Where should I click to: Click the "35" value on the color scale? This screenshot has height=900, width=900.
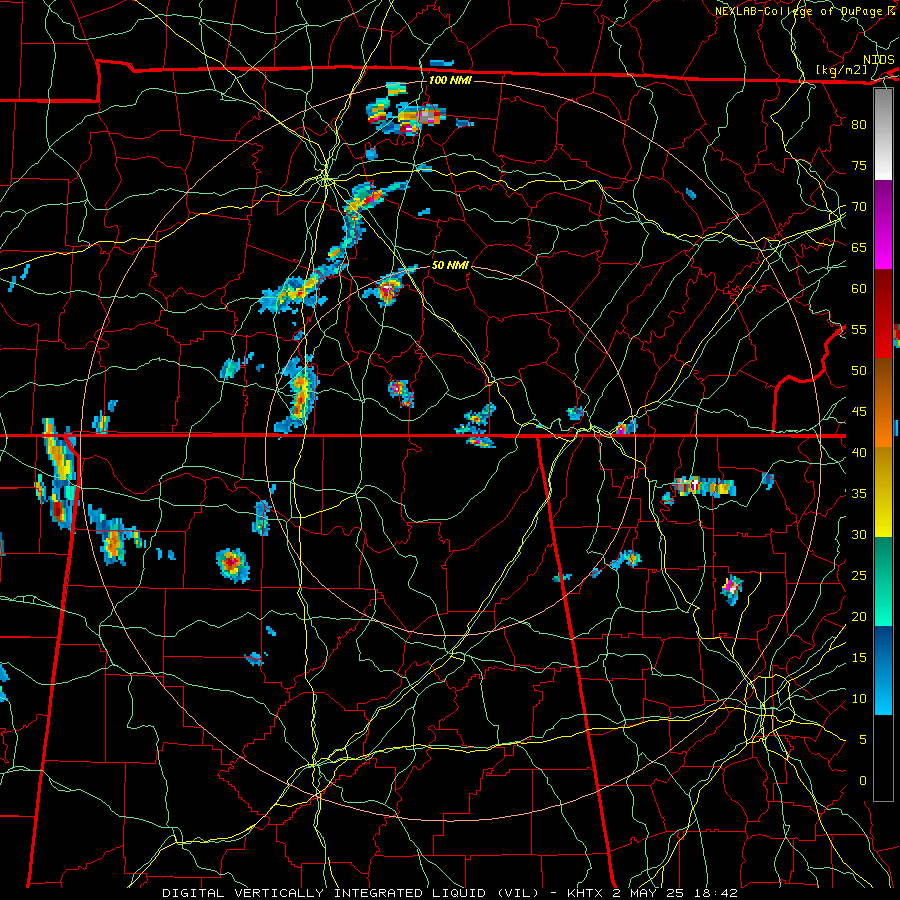(x=859, y=494)
